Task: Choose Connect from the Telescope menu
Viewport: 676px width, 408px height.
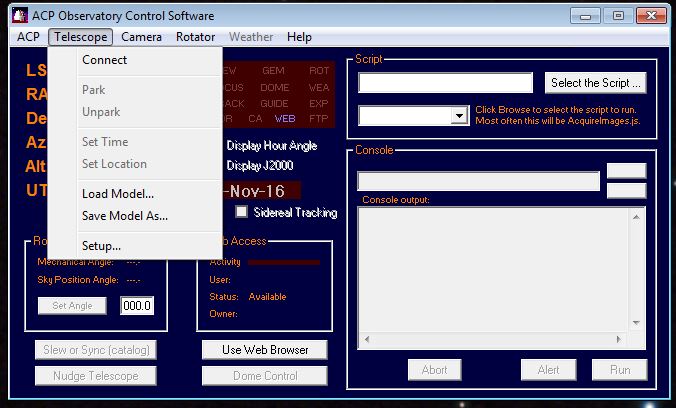Action: click(104, 60)
